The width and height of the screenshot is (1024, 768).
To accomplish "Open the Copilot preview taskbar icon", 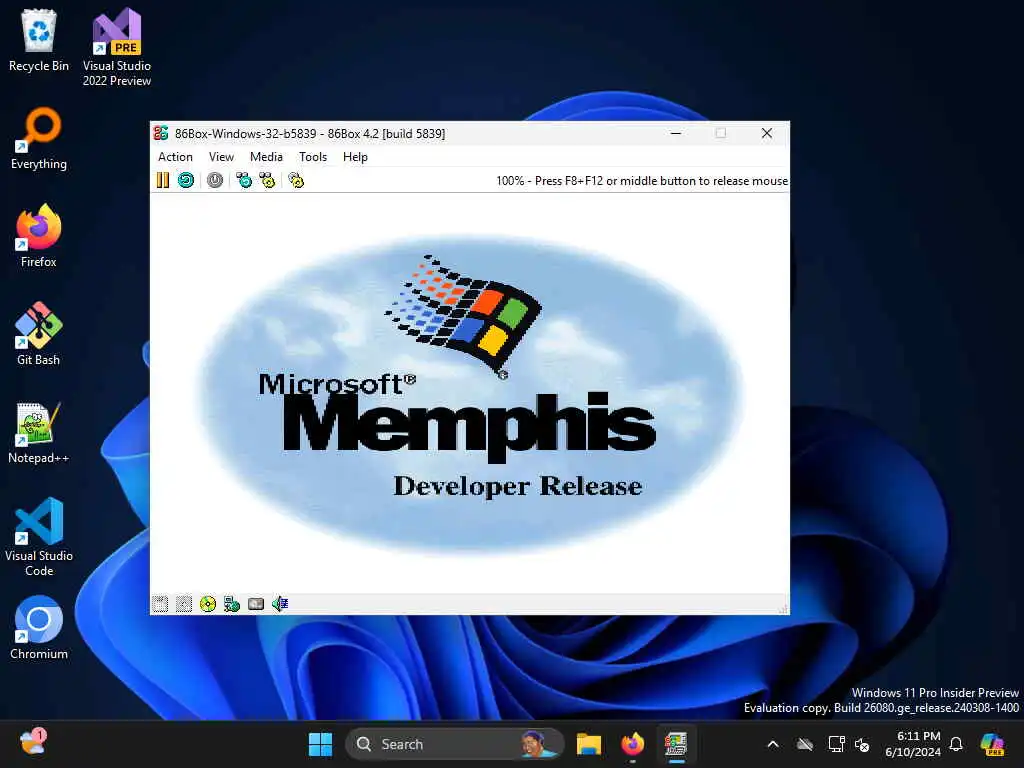I will 992,744.
